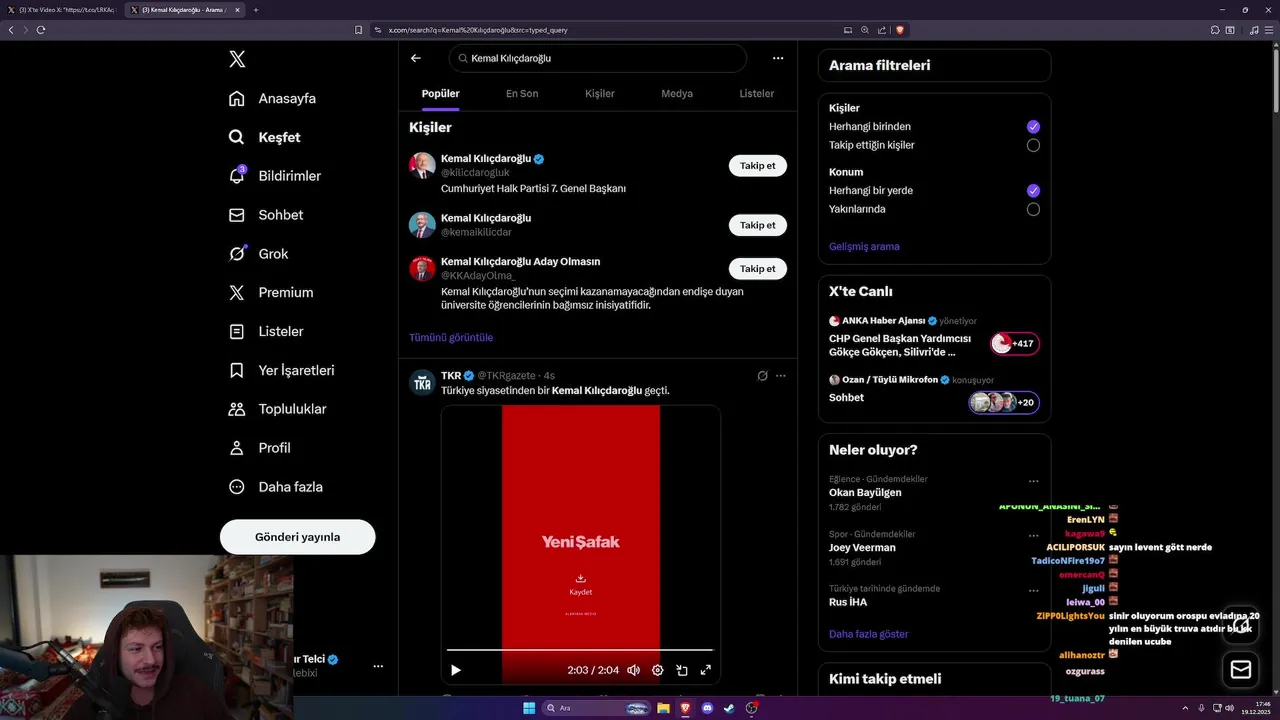Open Grok from the sidebar
This screenshot has height=720, width=1280.
pyautogui.click(x=258, y=254)
